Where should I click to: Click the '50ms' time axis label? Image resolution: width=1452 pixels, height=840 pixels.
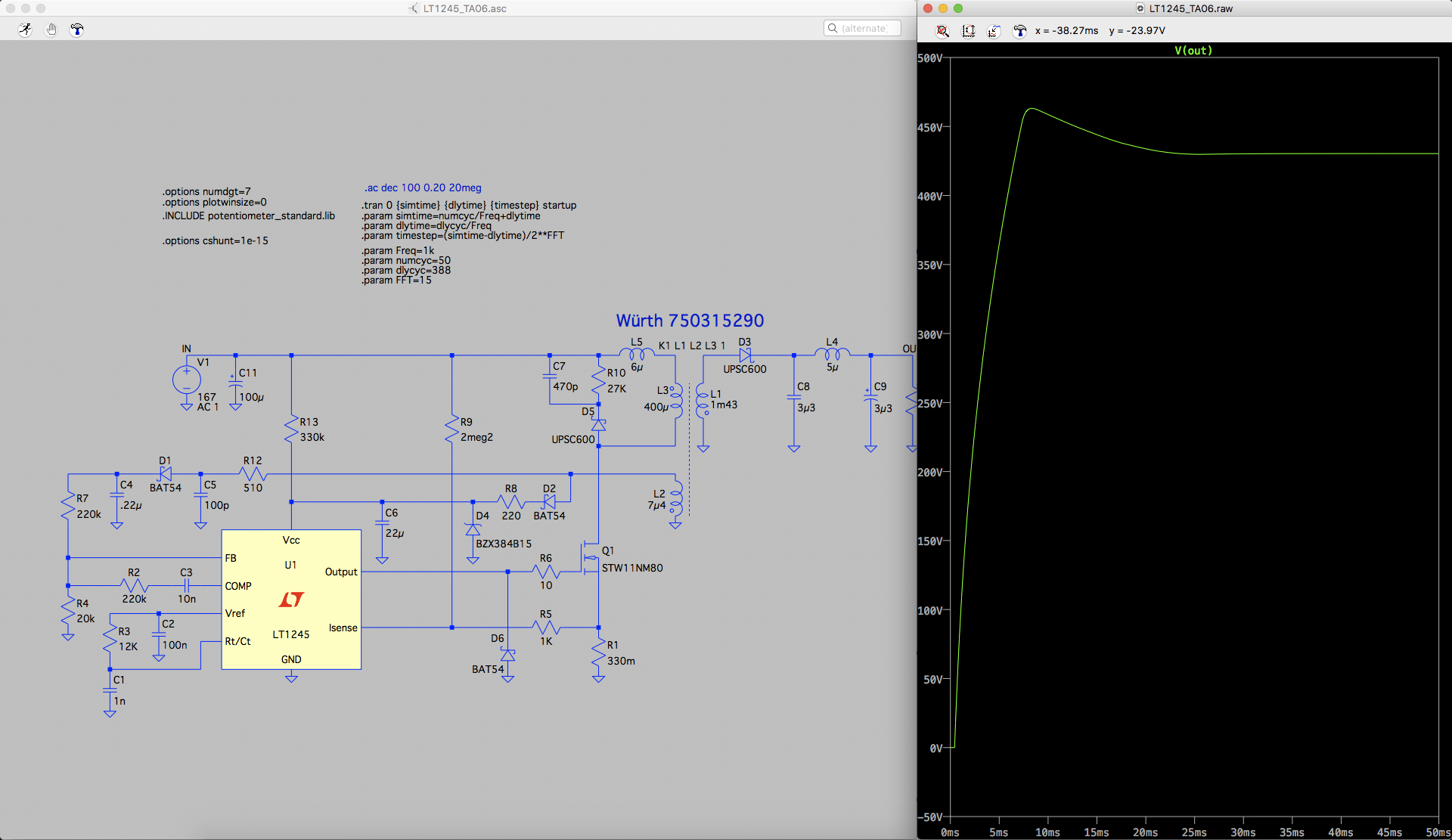pos(1438,832)
